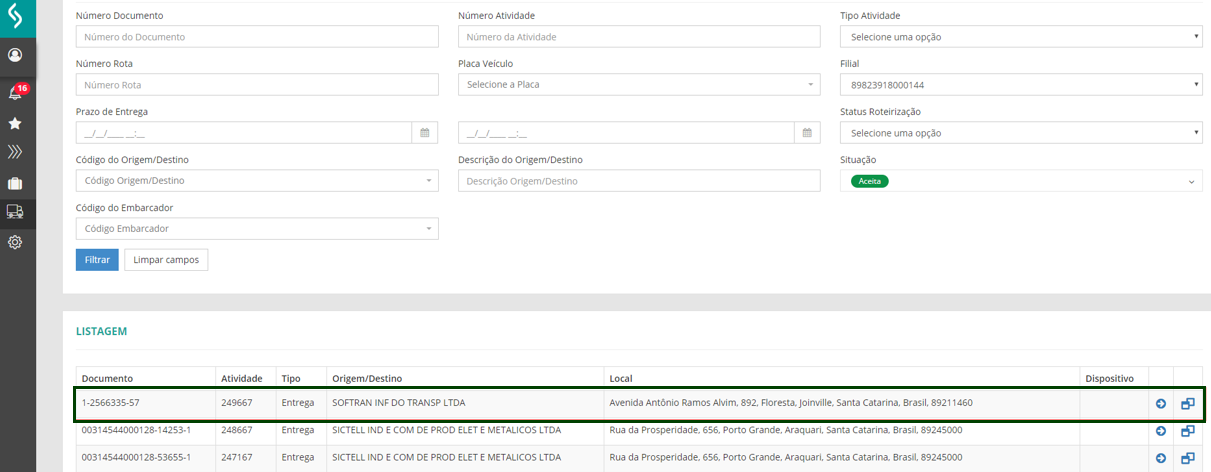
Task: Focus the Número do Documento field
Action: click(x=257, y=37)
